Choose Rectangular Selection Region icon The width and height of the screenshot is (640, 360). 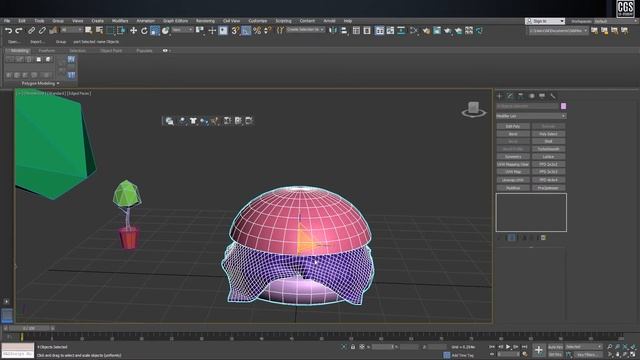tap(110, 31)
